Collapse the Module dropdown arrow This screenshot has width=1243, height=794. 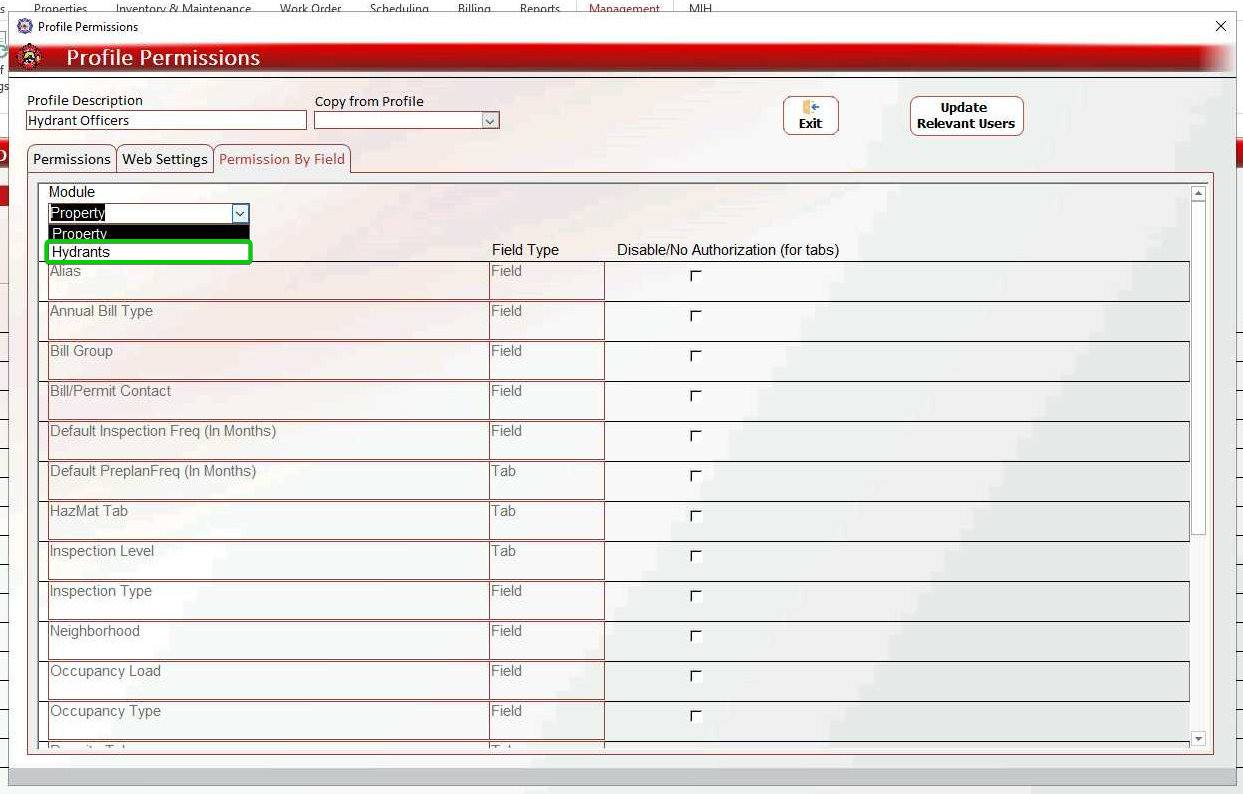pos(240,213)
